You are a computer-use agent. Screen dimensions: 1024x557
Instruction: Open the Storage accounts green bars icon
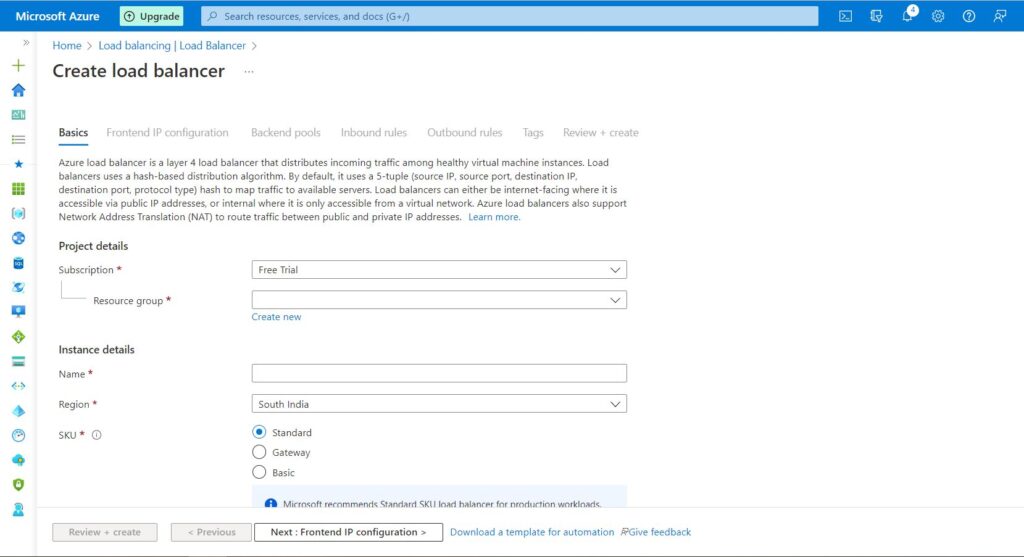click(18, 361)
